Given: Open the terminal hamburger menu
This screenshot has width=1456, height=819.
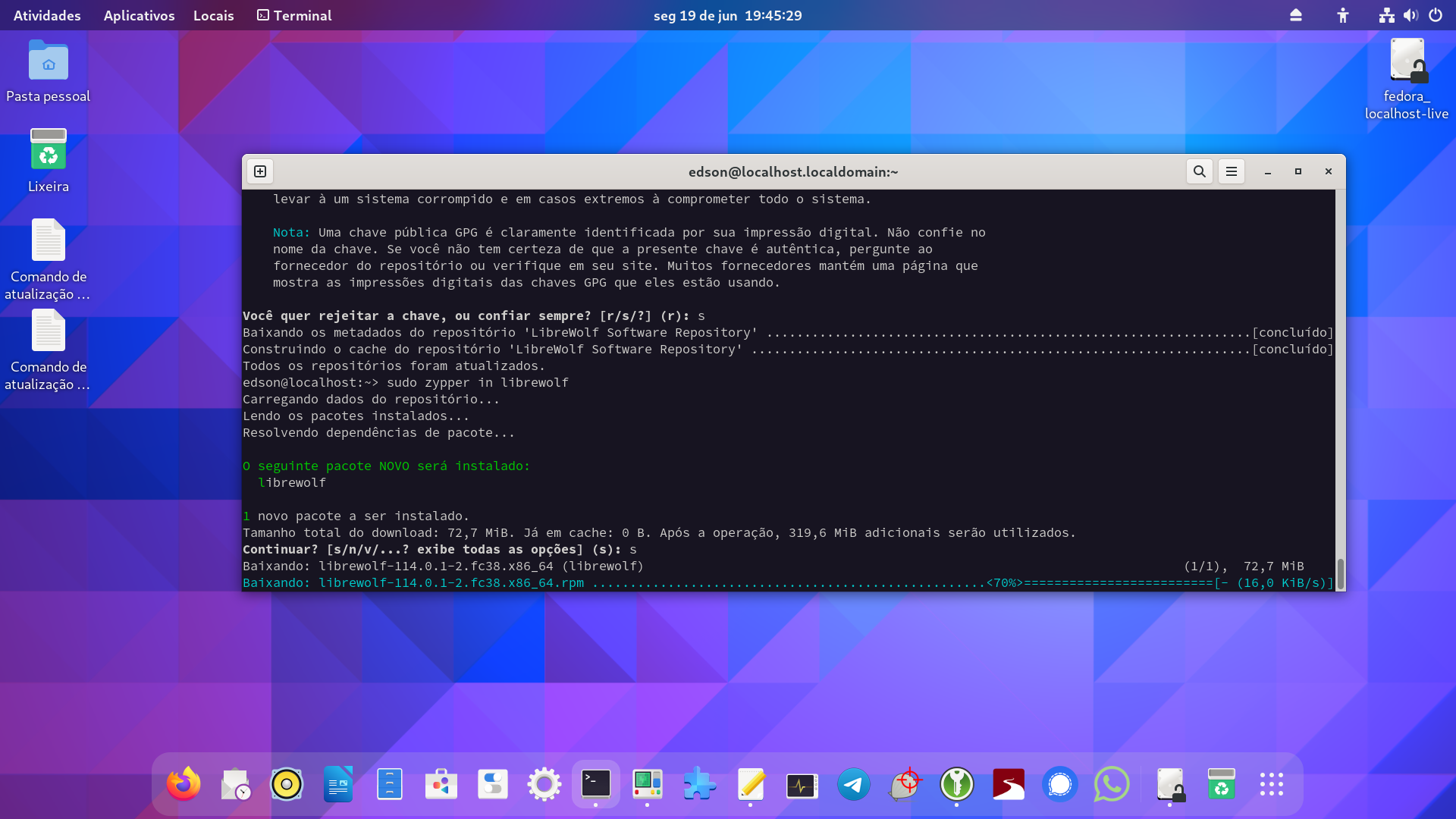Looking at the screenshot, I should click(1232, 171).
